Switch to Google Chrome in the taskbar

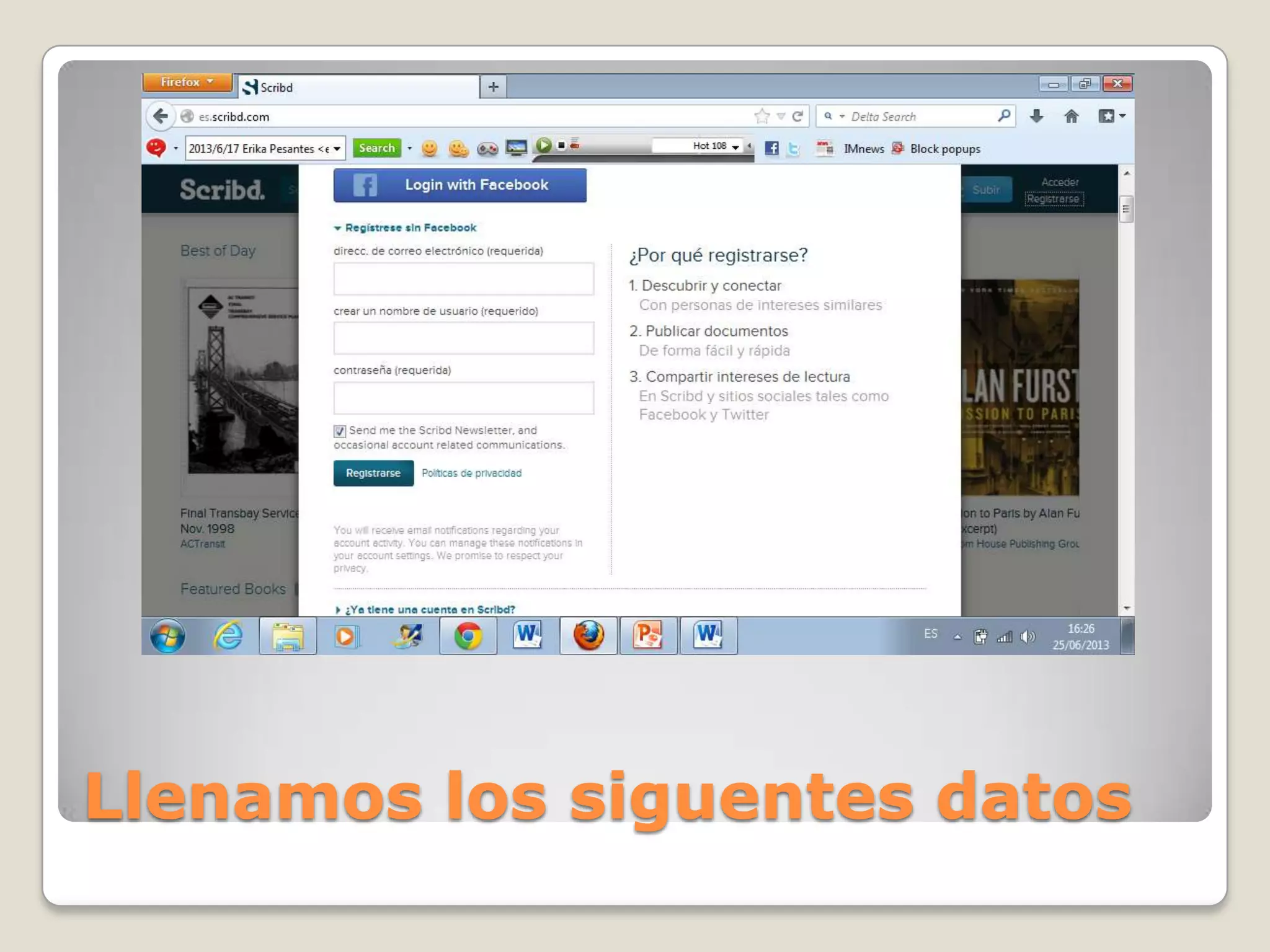[x=468, y=636]
